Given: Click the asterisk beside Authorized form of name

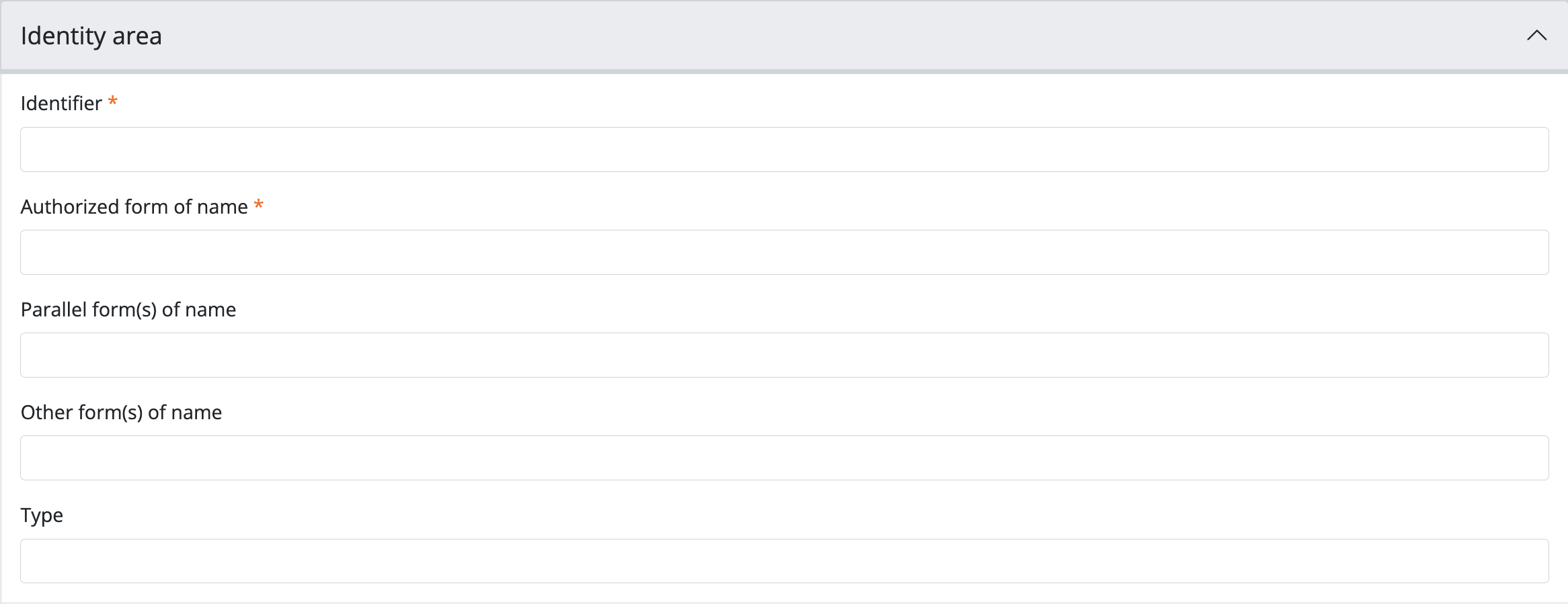Looking at the screenshot, I should point(258,206).
